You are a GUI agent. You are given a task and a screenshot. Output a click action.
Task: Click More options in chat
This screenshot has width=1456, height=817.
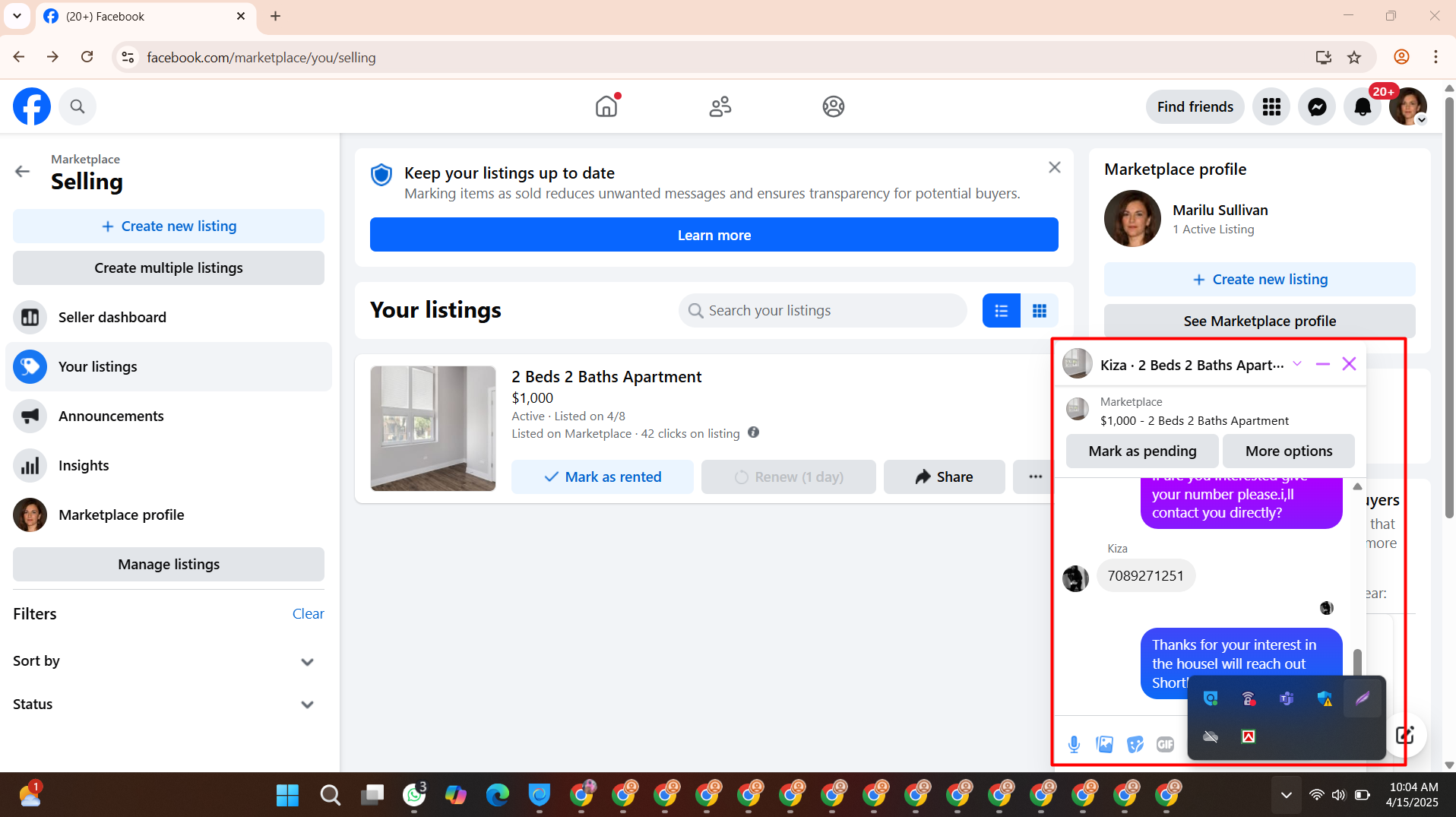pos(1289,451)
